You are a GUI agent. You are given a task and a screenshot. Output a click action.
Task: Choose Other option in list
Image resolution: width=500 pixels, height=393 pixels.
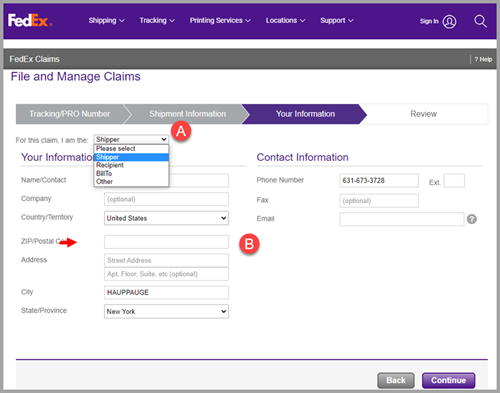click(x=131, y=182)
